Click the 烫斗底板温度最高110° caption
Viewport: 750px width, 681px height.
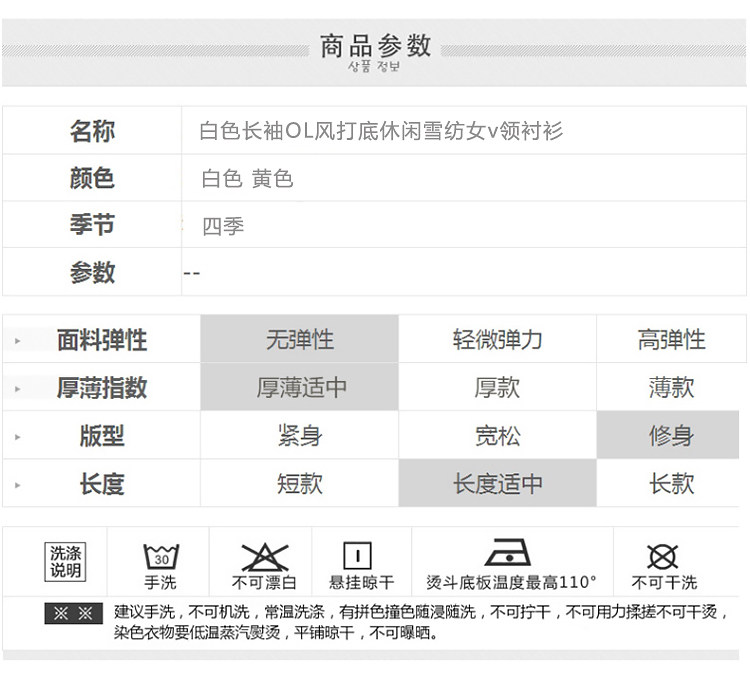[x=511, y=582]
